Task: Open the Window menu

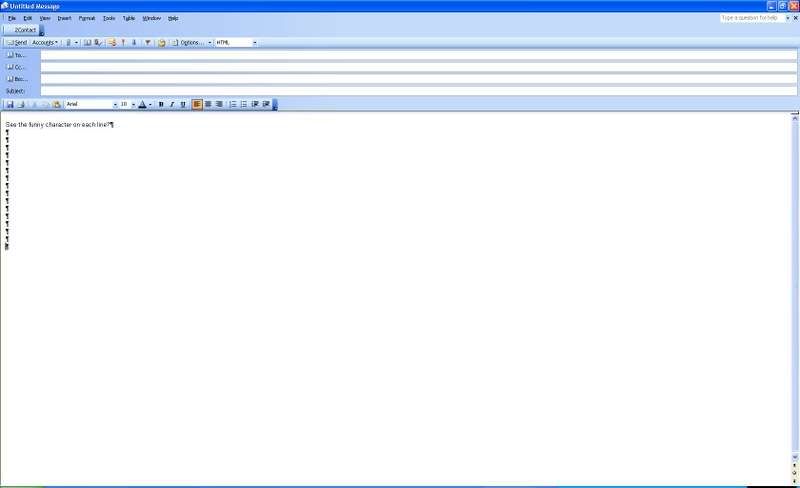Action: point(152,18)
